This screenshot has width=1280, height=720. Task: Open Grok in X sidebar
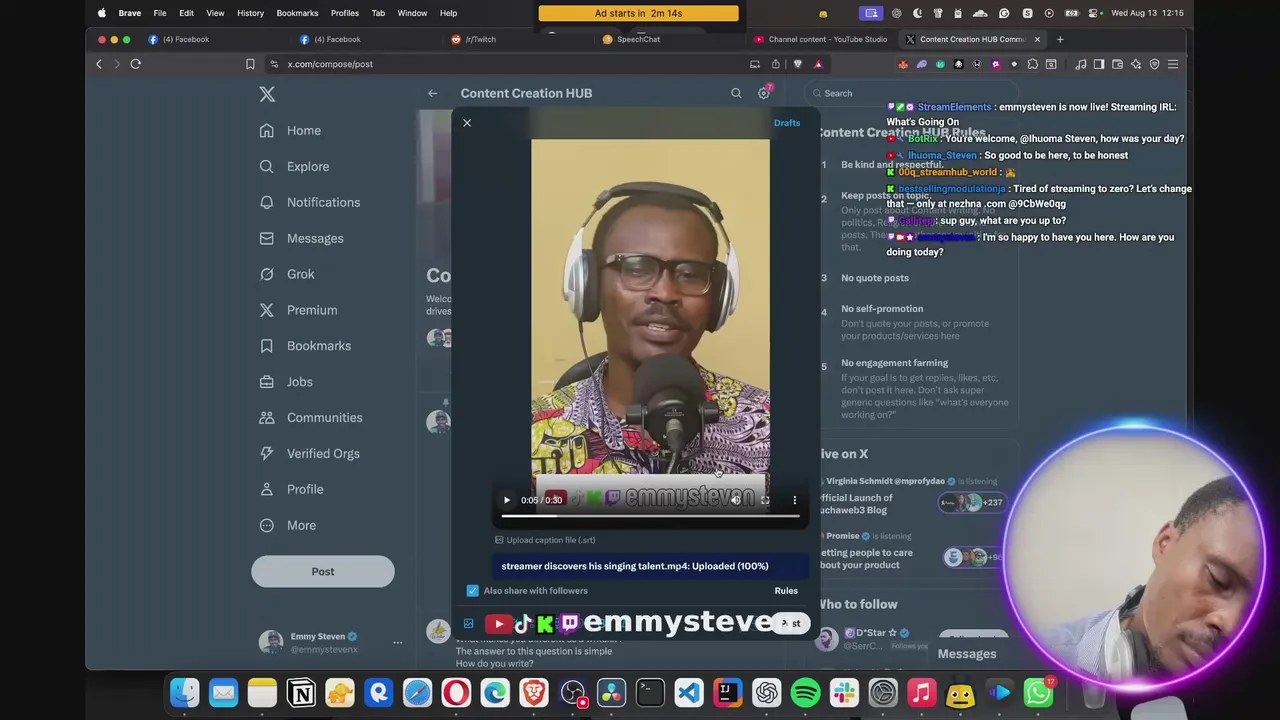[287, 274]
